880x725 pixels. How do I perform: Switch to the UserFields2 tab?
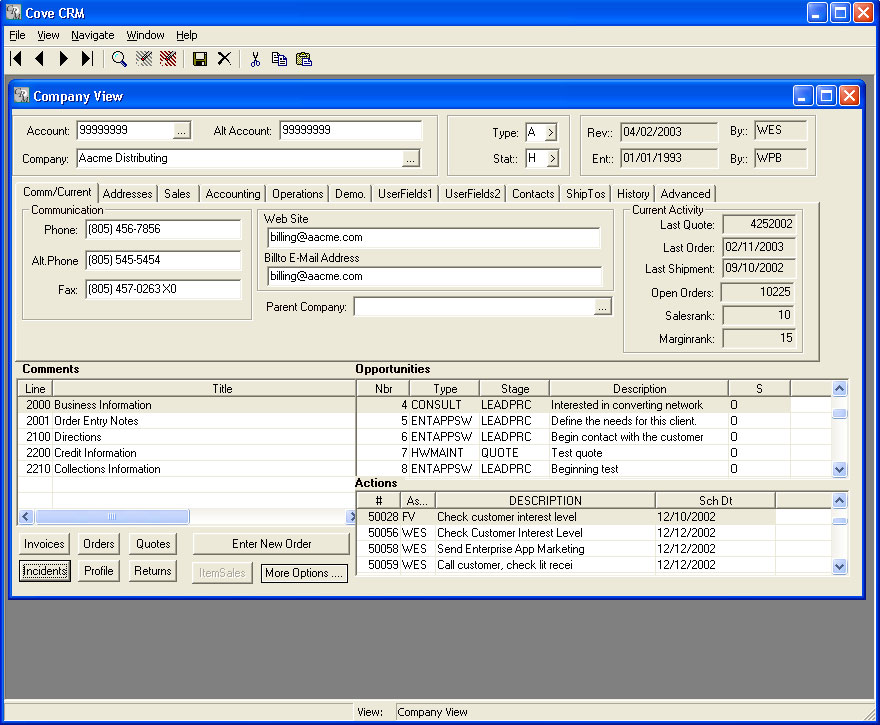click(473, 194)
